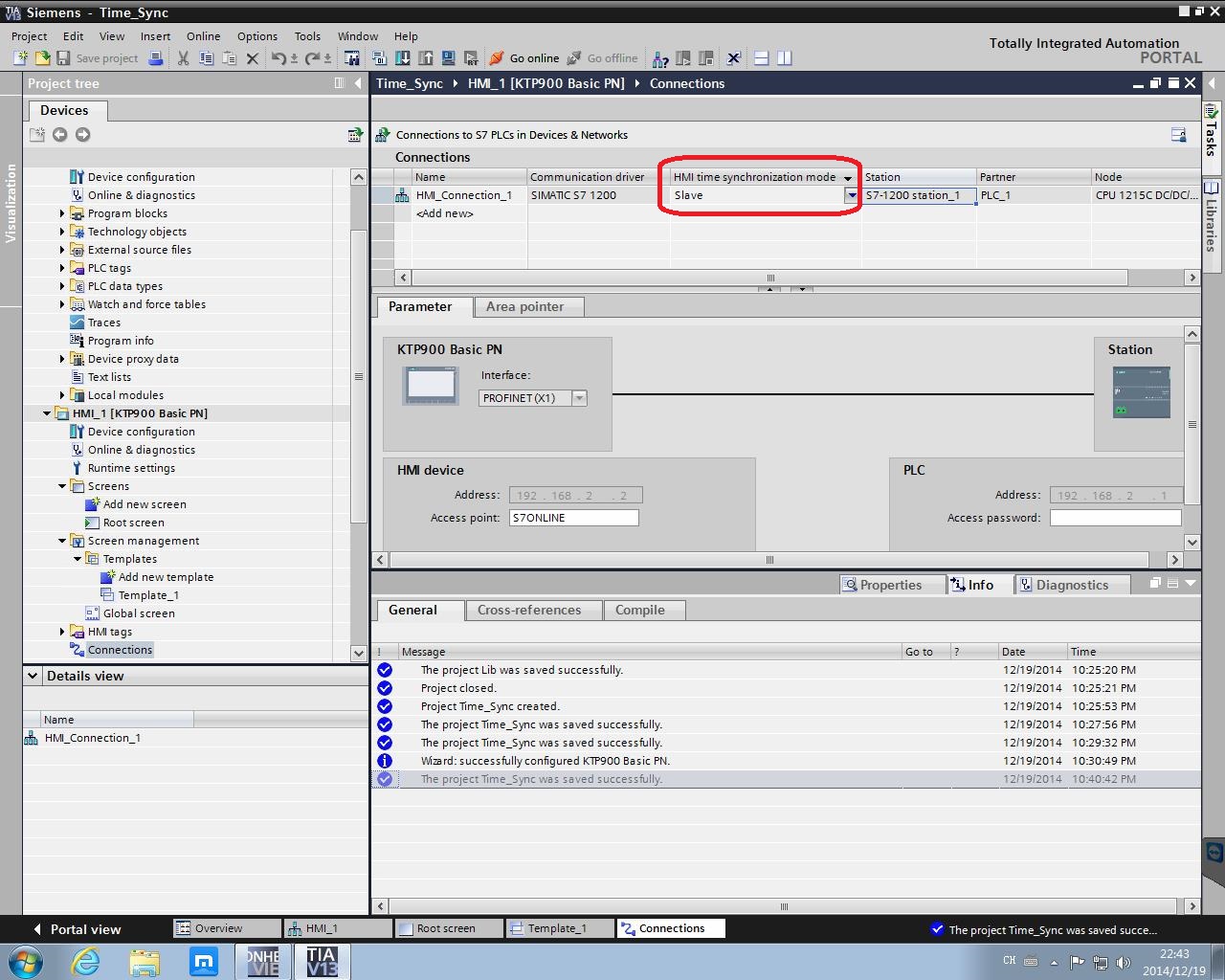The height and width of the screenshot is (980, 1225).
Task: Collapse the Screen management node
Action: coord(62,541)
